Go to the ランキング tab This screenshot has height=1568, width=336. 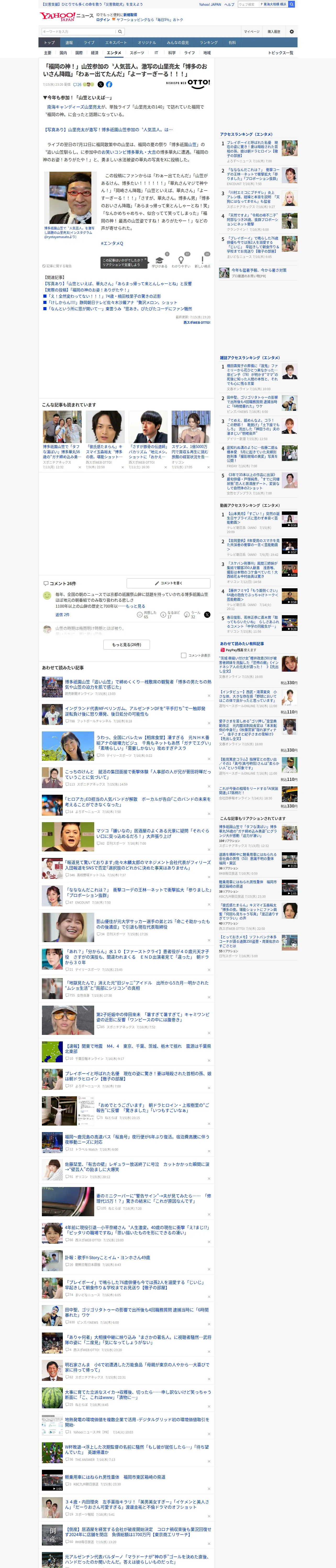pos(209,43)
